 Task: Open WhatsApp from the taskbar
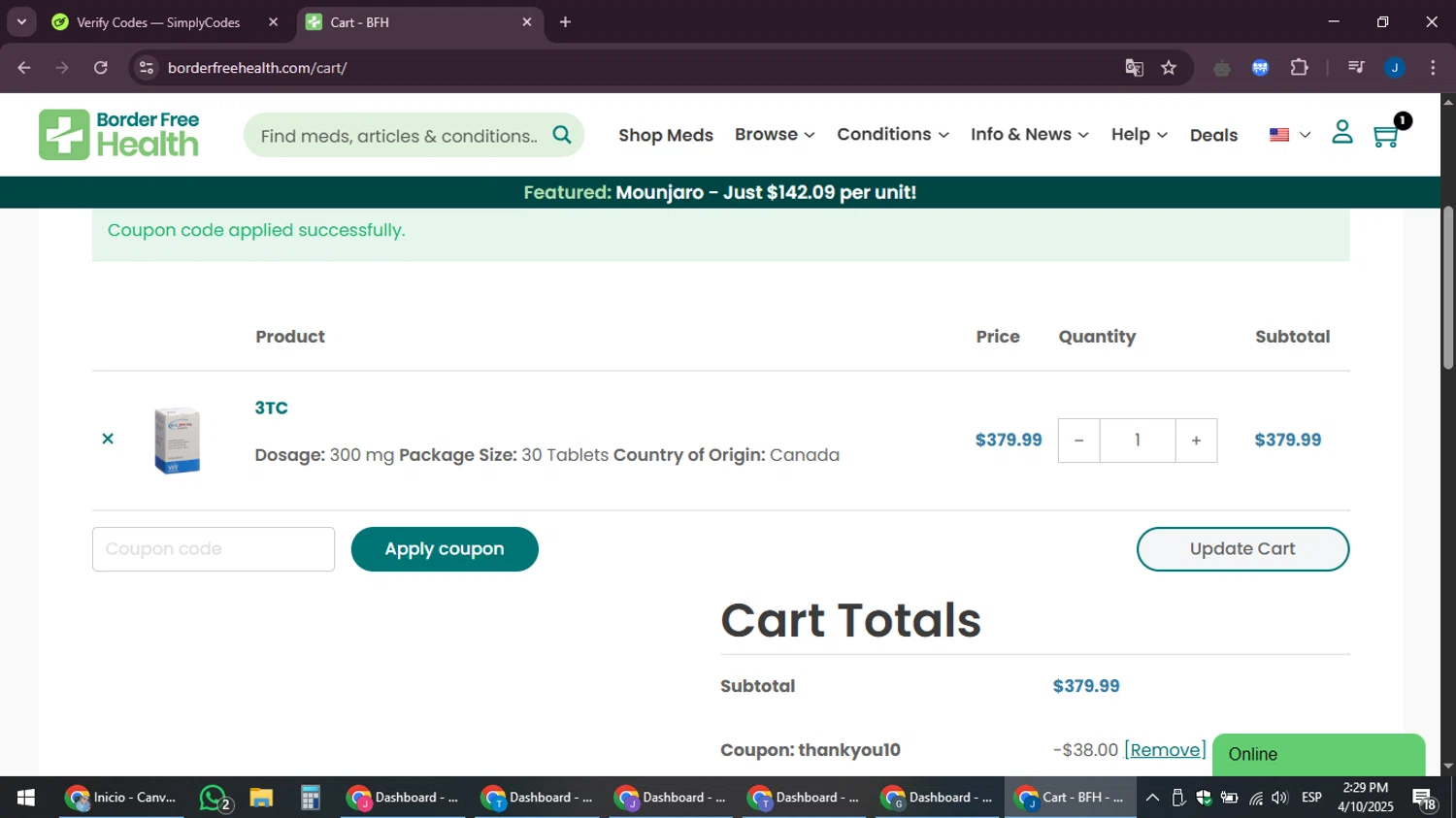pyautogui.click(x=215, y=798)
